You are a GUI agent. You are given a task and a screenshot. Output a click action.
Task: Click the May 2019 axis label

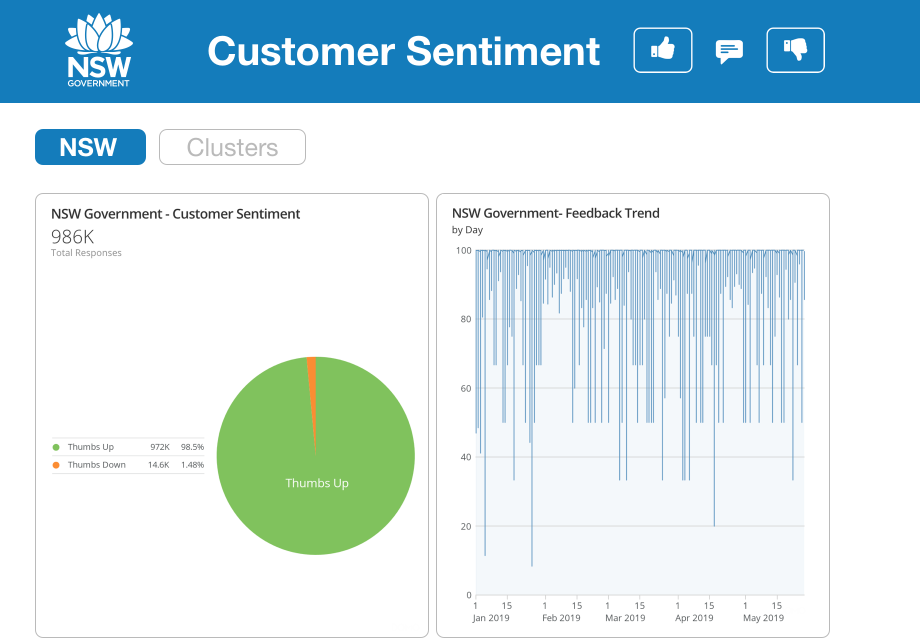point(763,618)
